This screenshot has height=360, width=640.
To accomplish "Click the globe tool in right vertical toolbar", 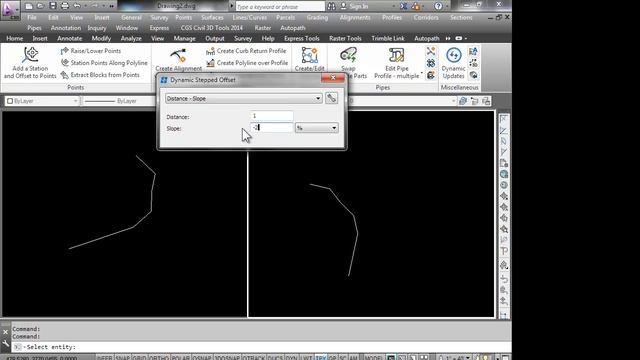I will coord(504,174).
